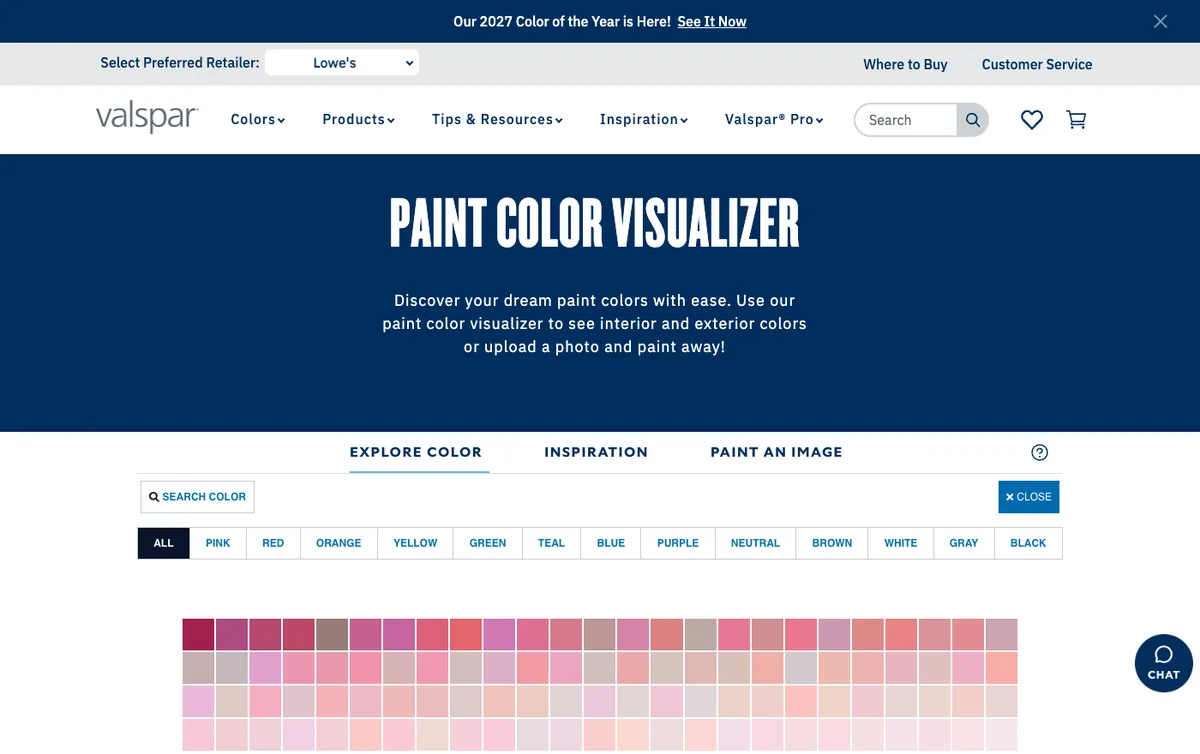Dismiss the announcement banner with X
This screenshot has height=754, width=1200.
[1160, 21]
